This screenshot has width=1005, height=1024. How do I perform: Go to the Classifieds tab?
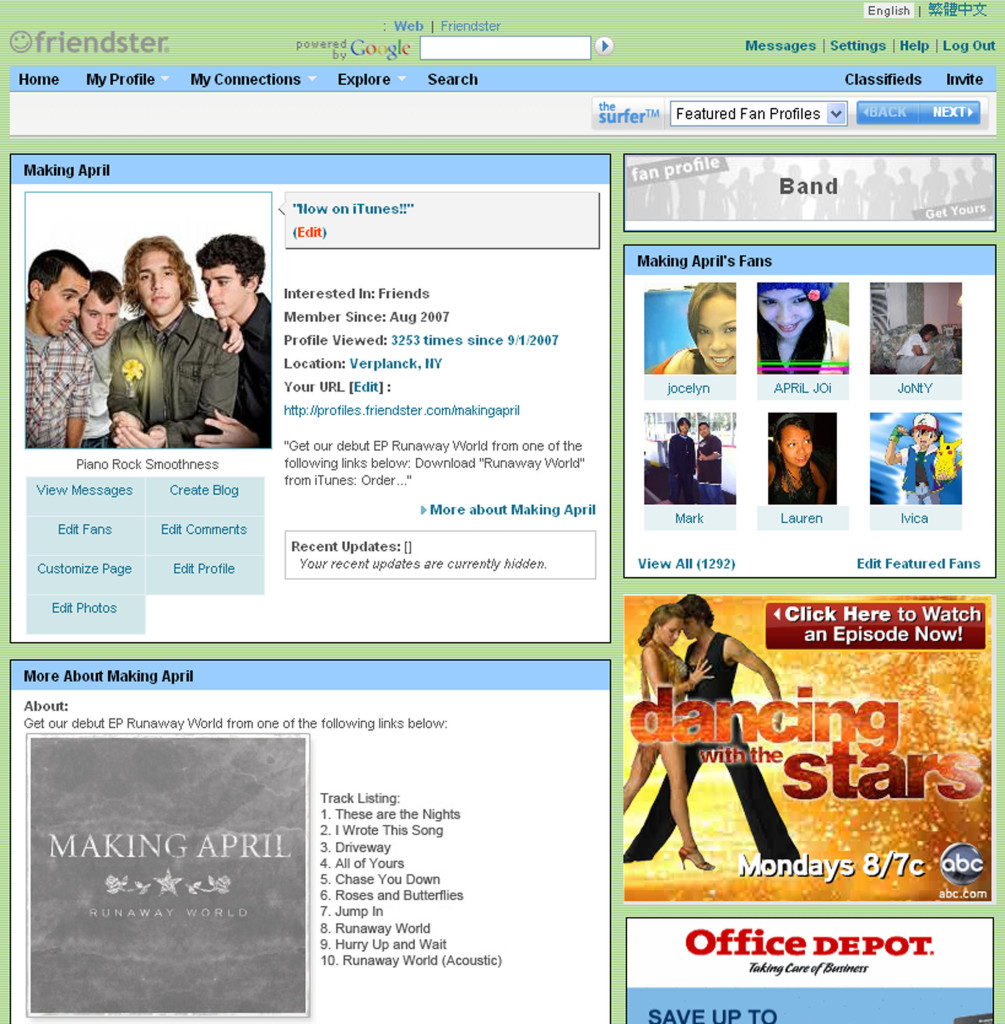882,80
